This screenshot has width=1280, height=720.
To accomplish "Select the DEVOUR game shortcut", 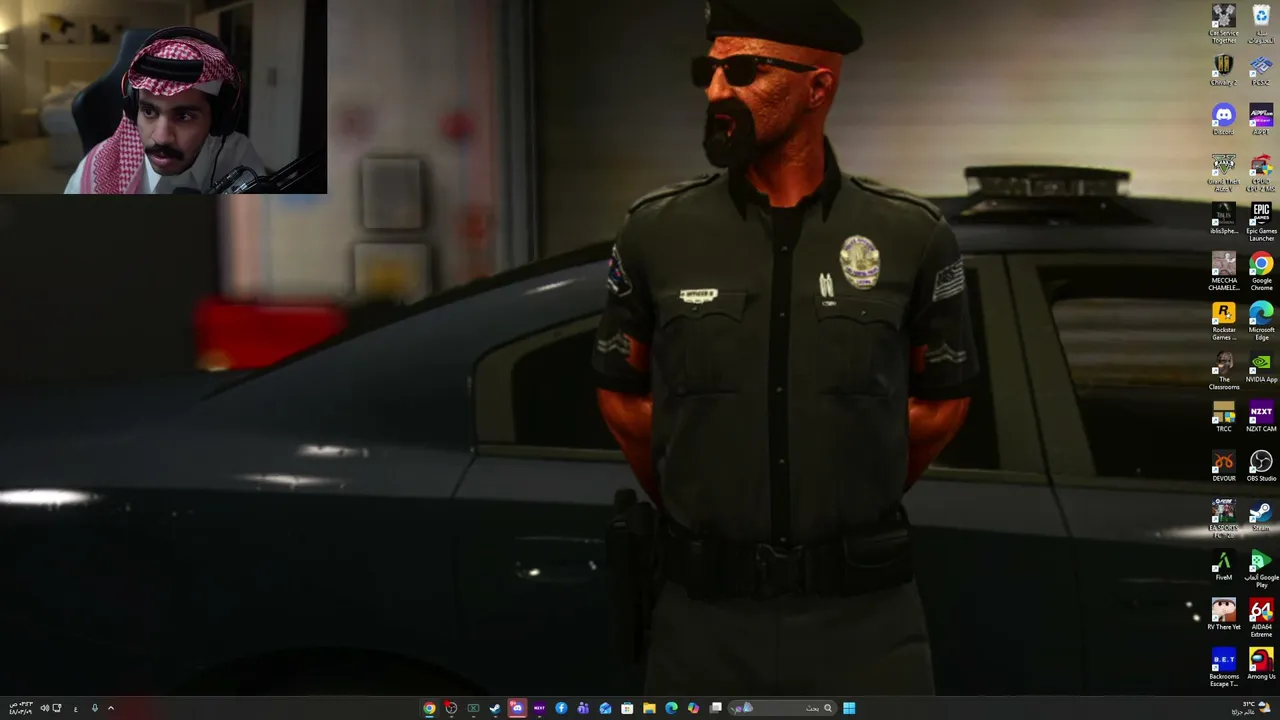I will (x=1224, y=466).
